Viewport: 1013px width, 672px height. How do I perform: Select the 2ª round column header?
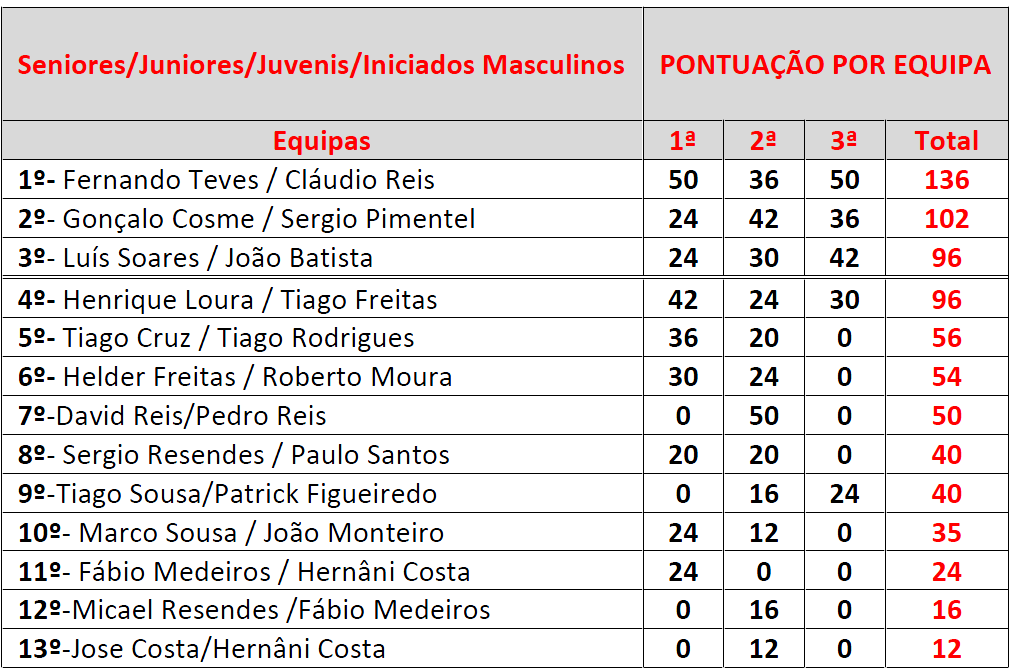(764, 140)
